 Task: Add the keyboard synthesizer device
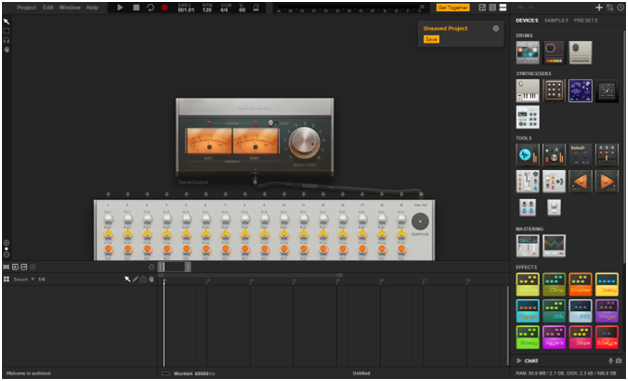(527, 91)
